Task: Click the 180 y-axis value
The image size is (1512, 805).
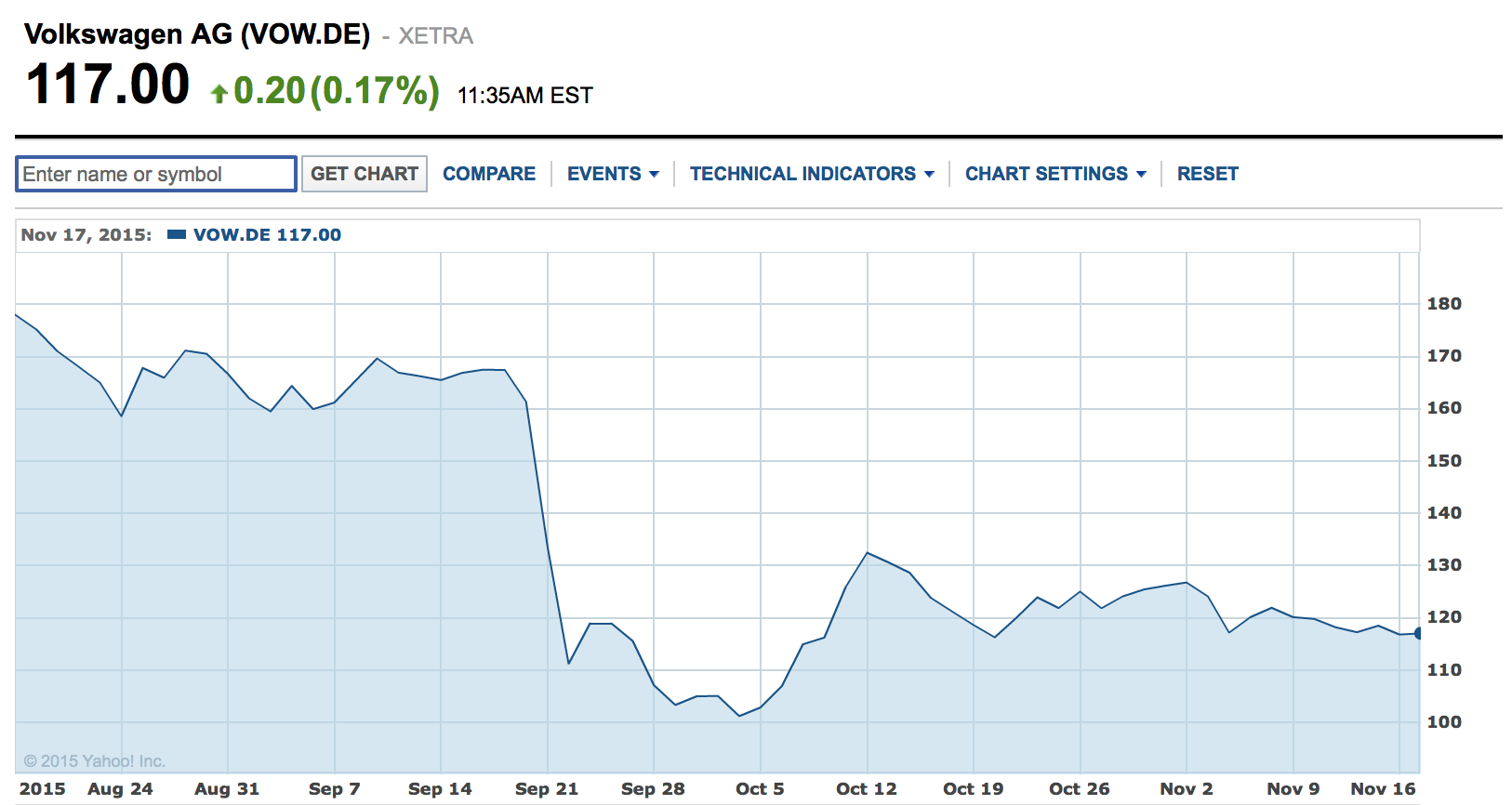Action: (x=1444, y=304)
